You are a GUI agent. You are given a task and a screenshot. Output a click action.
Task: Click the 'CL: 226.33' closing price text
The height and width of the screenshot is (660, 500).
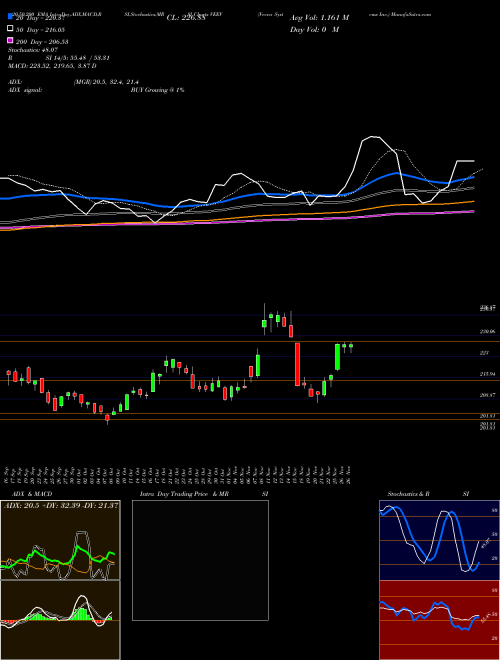pyautogui.click(x=186, y=18)
